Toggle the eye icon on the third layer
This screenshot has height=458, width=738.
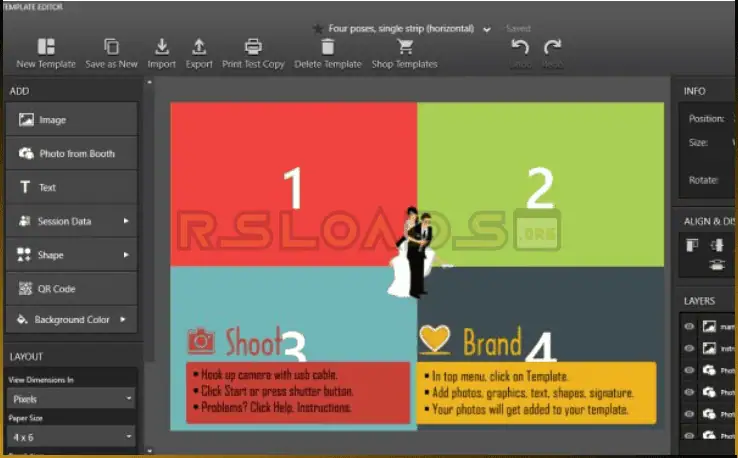pyautogui.click(x=688, y=370)
